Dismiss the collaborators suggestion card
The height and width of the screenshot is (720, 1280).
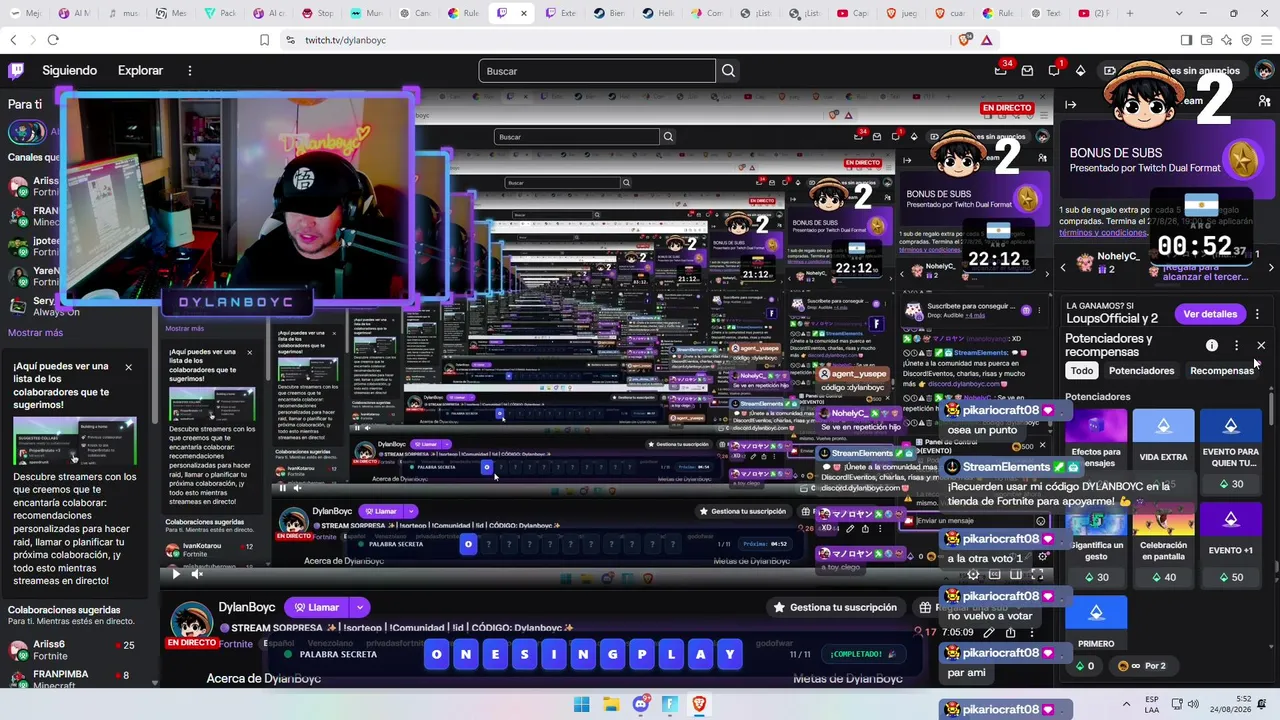[x=128, y=367]
